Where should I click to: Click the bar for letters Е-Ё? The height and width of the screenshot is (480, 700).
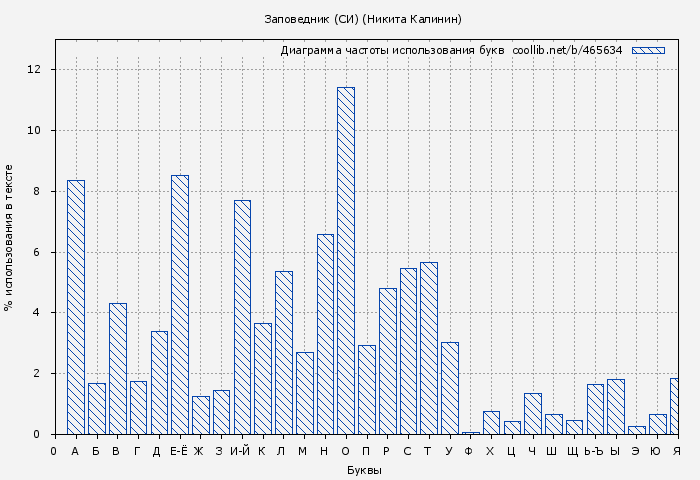(180, 304)
